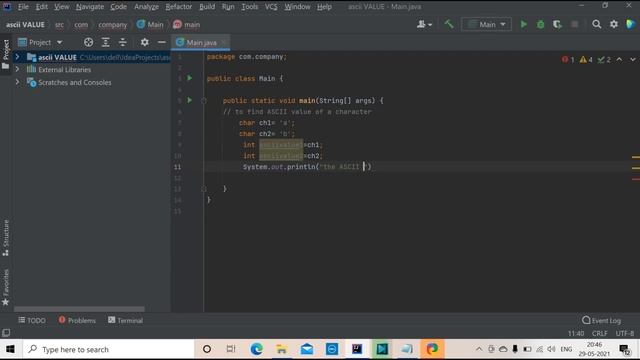Toggle the Project tool window side tab

(x=6, y=54)
